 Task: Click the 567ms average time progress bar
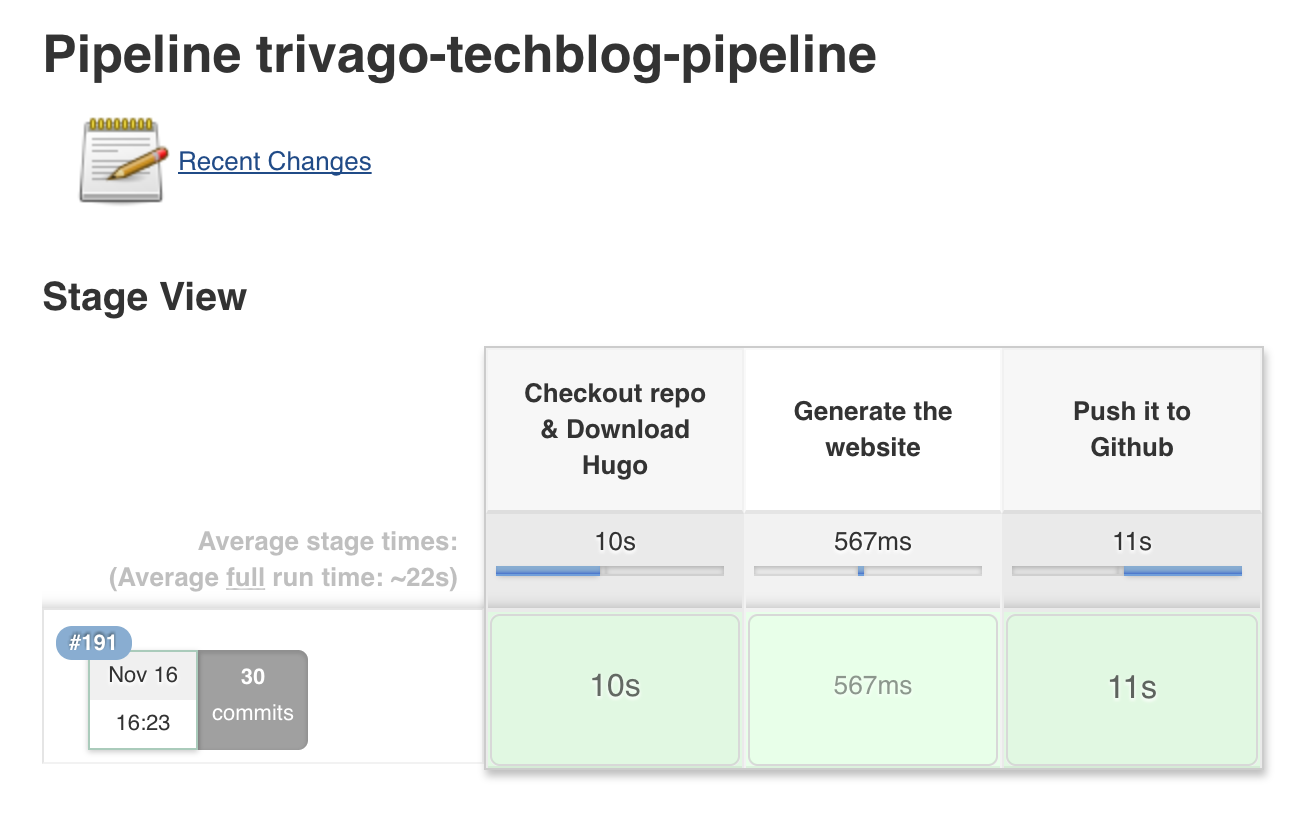click(868, 570)
